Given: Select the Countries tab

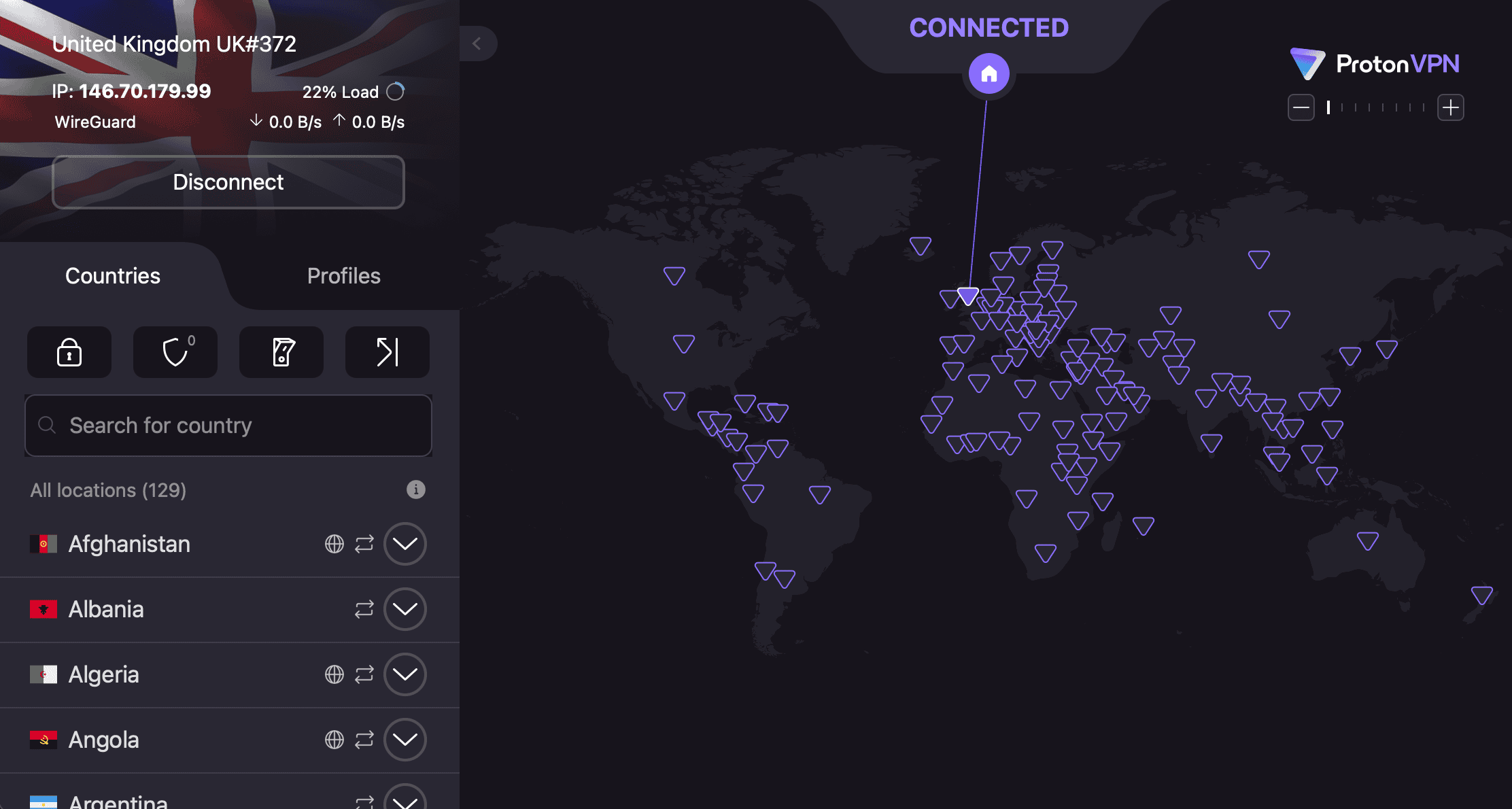Looking at the screenshot, I should (x=113, y=276).
